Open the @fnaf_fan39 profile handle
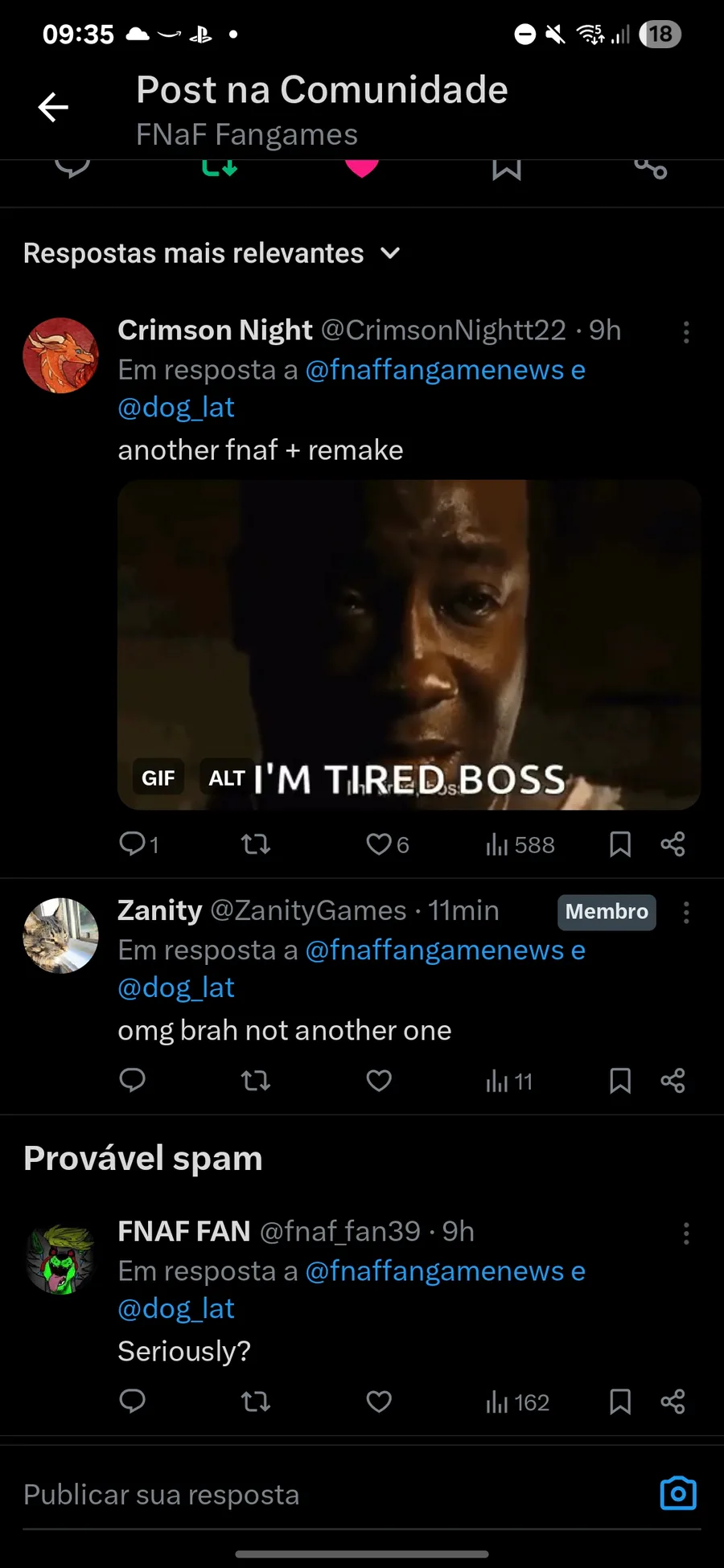The height and width of the screenshot is (1568, 724). pos(340,1231)
